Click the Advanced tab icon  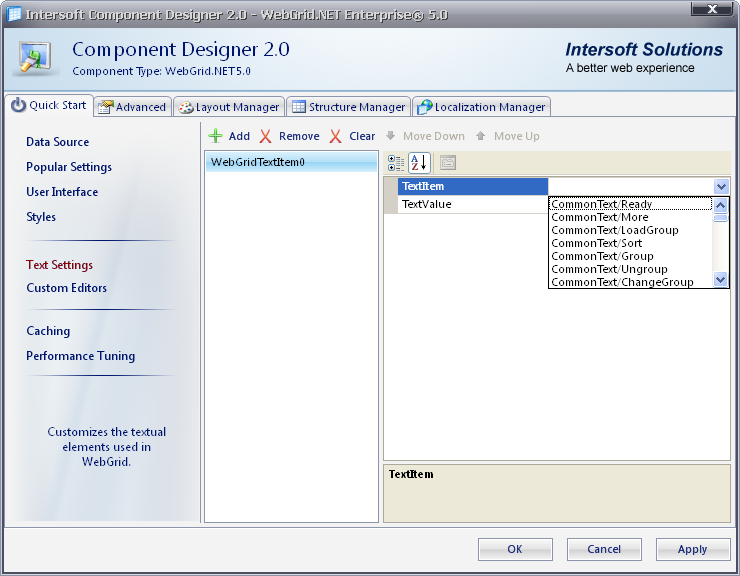(105, 107)
